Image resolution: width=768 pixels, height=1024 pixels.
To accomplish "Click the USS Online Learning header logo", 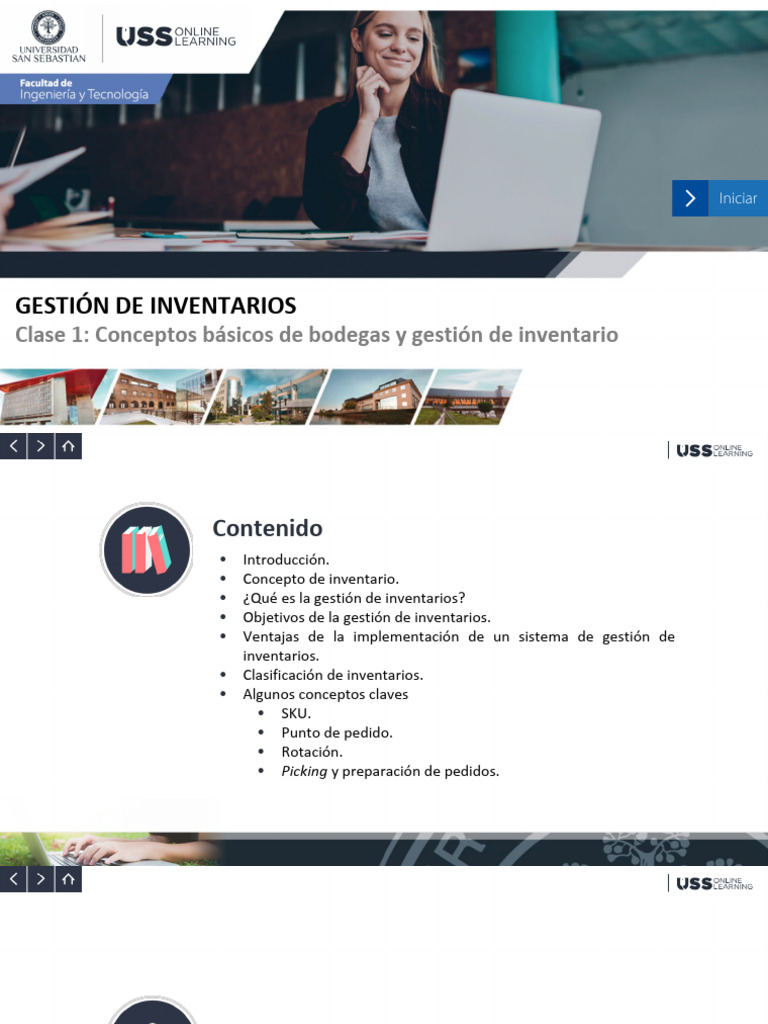I will coord(176,37).
